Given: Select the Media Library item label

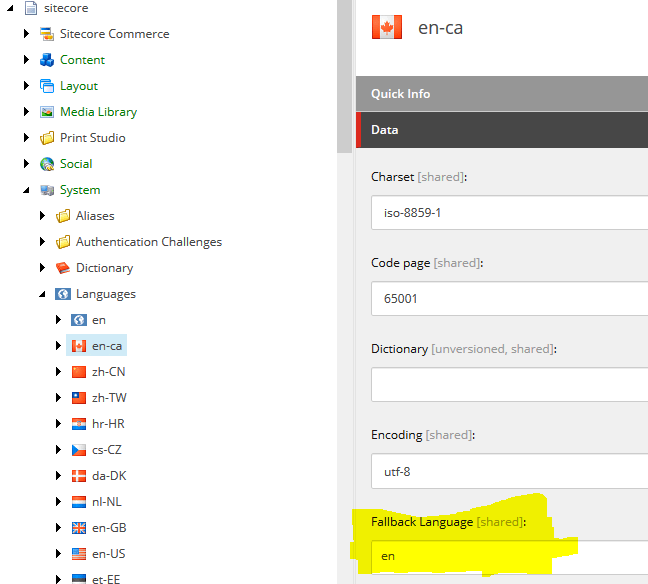Looking at the screenshot, I should (x=98, y=112).
